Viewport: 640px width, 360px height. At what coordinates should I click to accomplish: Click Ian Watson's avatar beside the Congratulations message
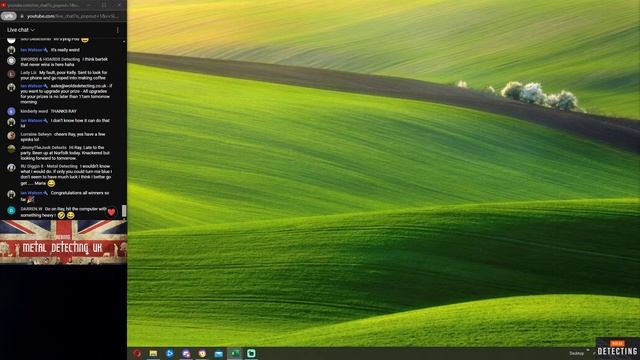tap(11, 194)
